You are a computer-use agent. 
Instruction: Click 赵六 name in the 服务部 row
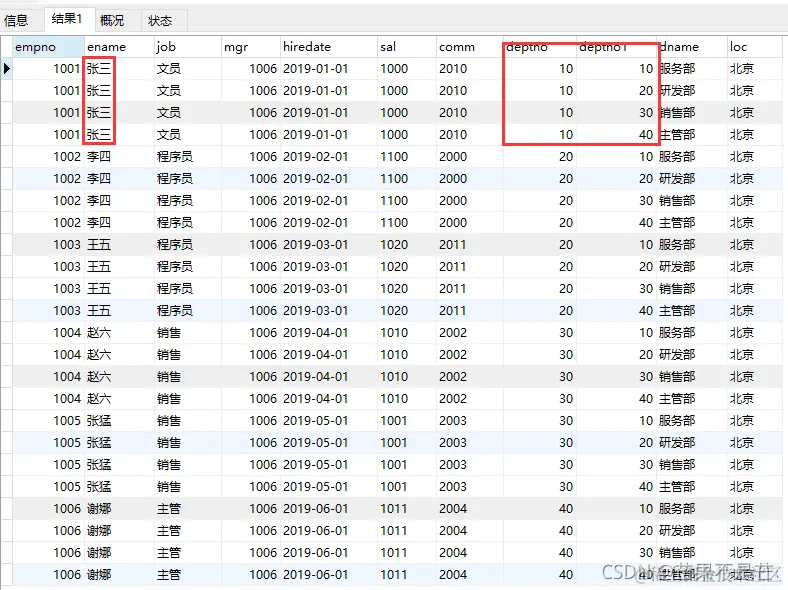[98, 333]
